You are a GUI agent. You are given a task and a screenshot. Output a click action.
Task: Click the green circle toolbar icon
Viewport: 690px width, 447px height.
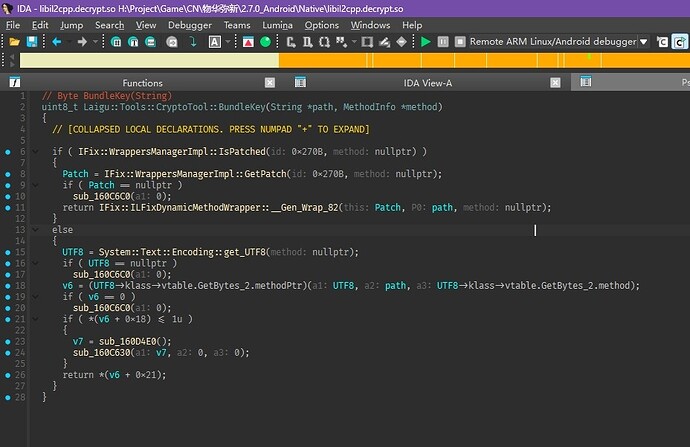click(265, 42)
